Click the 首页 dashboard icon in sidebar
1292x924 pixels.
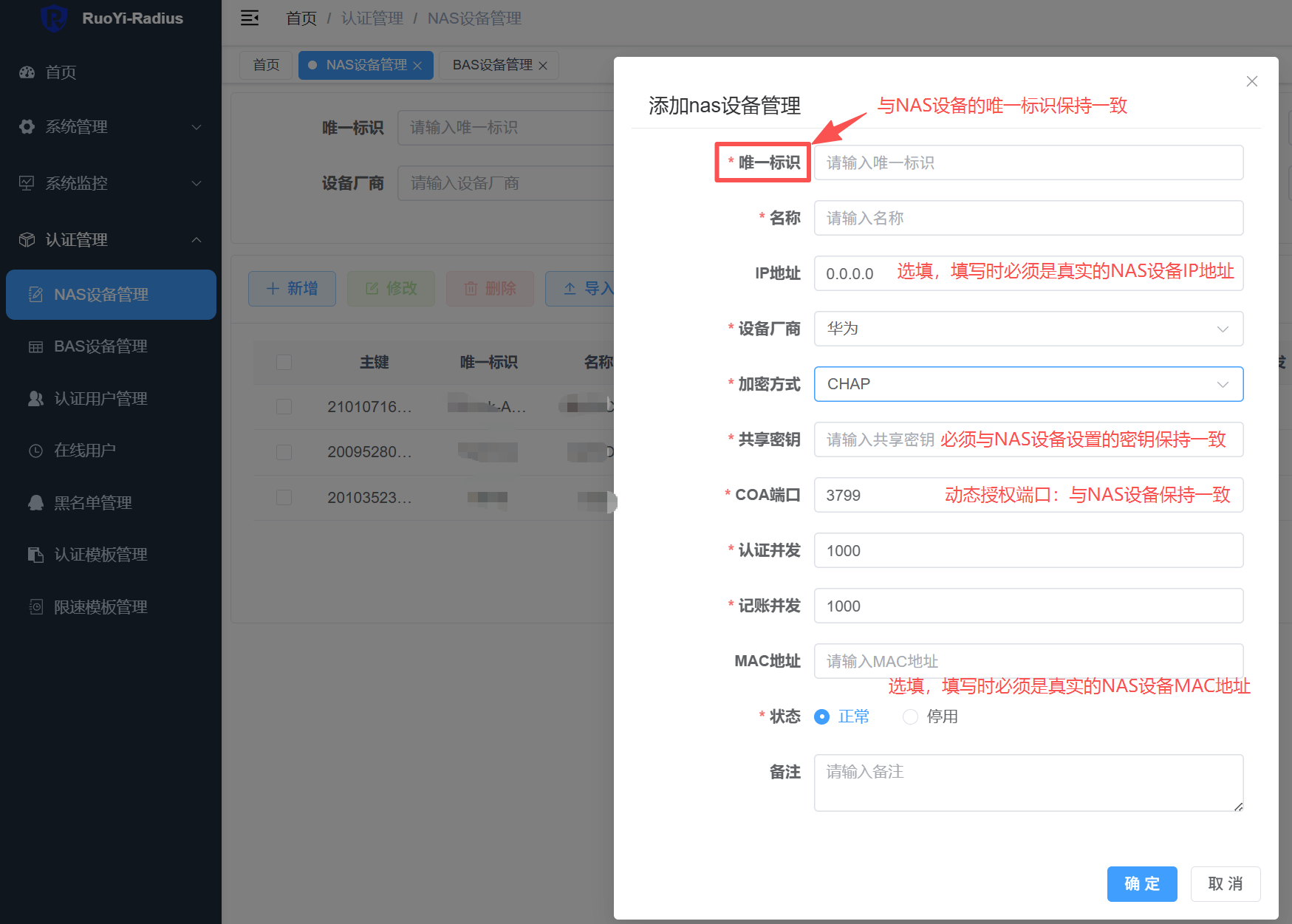[x=27, y=72]
